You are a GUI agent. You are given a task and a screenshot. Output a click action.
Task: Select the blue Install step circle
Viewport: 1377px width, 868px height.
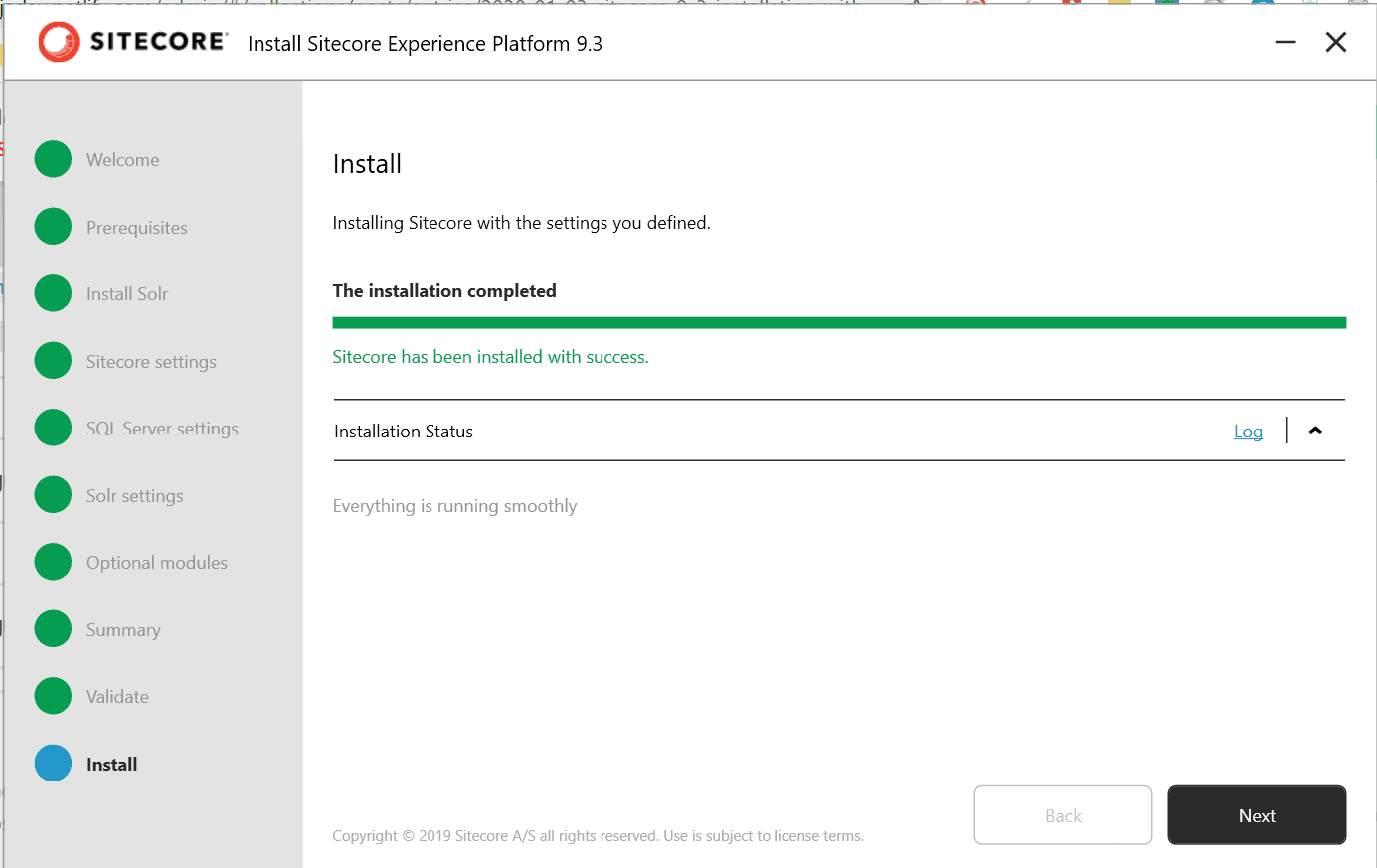(x=53, y=764)
